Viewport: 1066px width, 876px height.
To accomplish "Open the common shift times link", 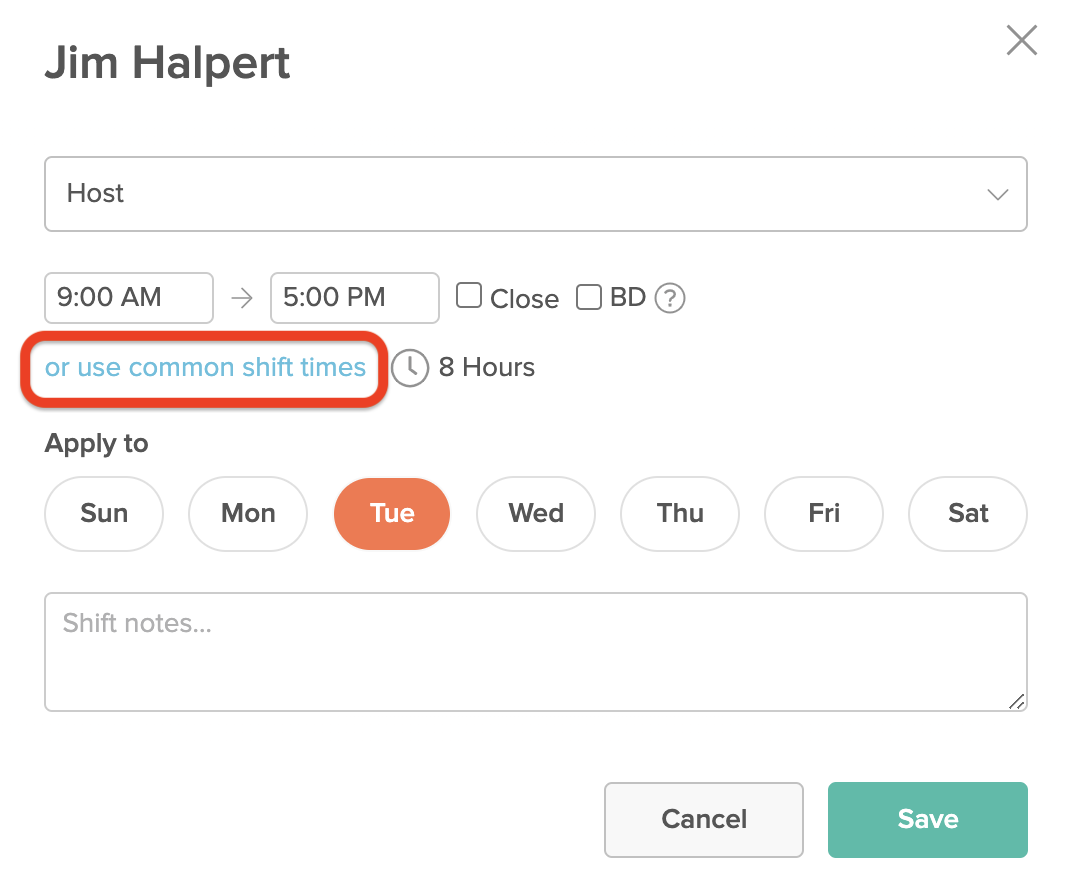I will pyautogui.click(x=205, y=367).
